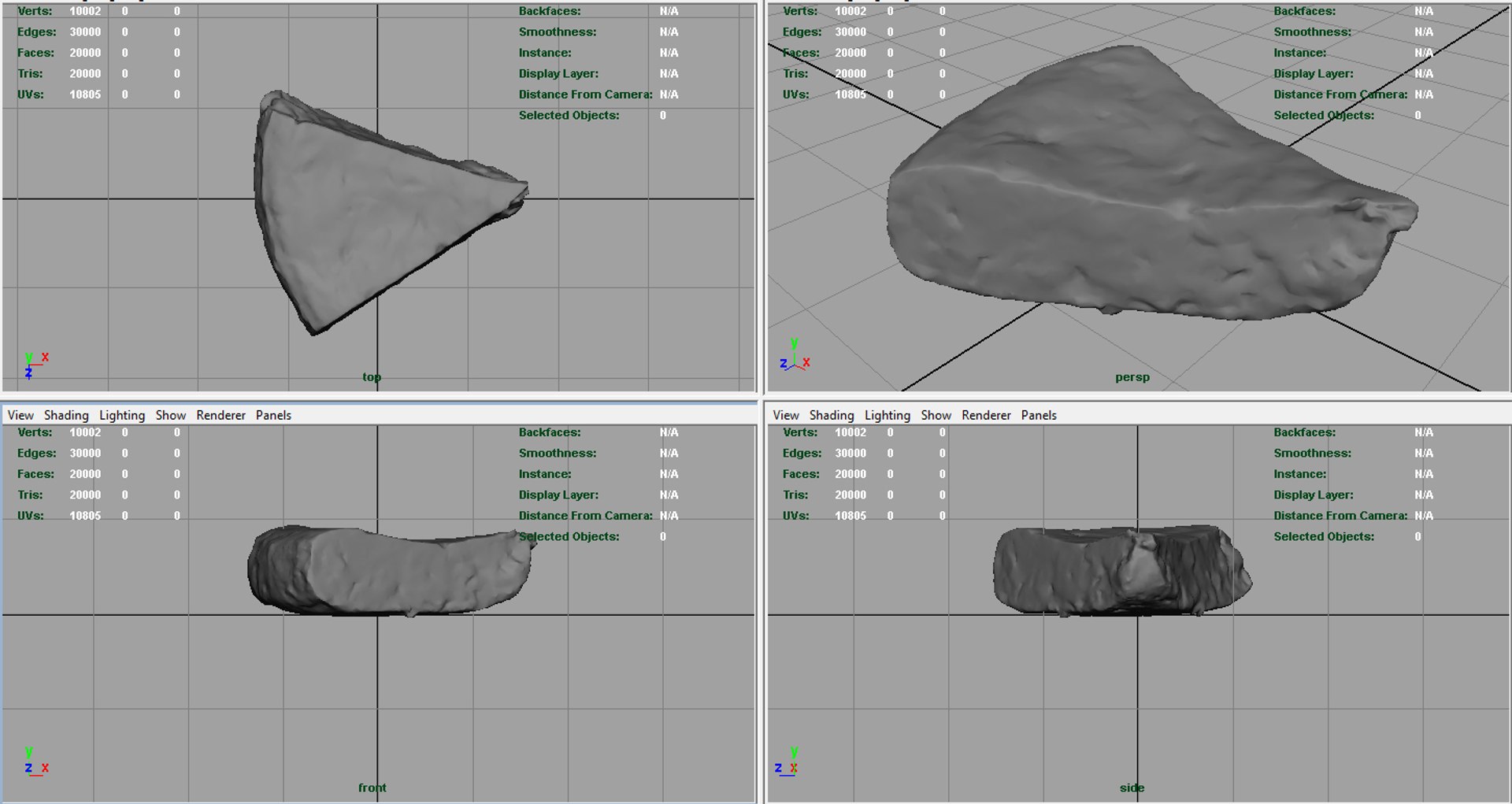Image resolution: width=1512 pixels, height=804 pixels.
Task: Click 'Distance From Camera:' in top viewport
Action: (585, 94)
